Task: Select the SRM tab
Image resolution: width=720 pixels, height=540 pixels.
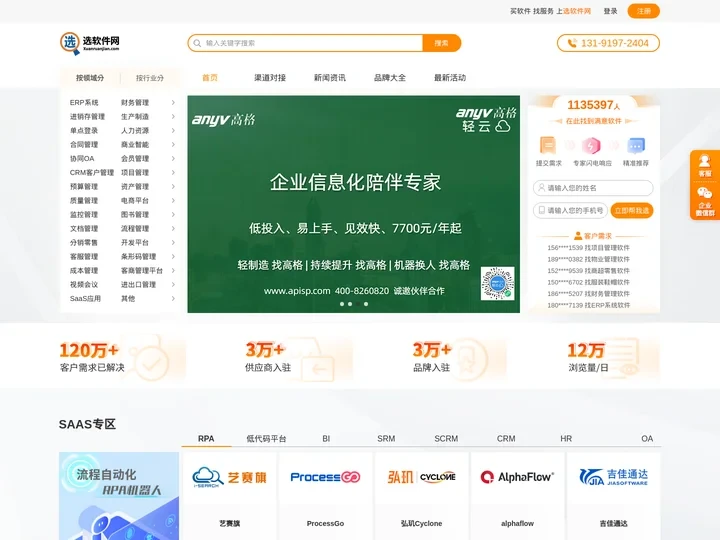Action: click(386, 439)
